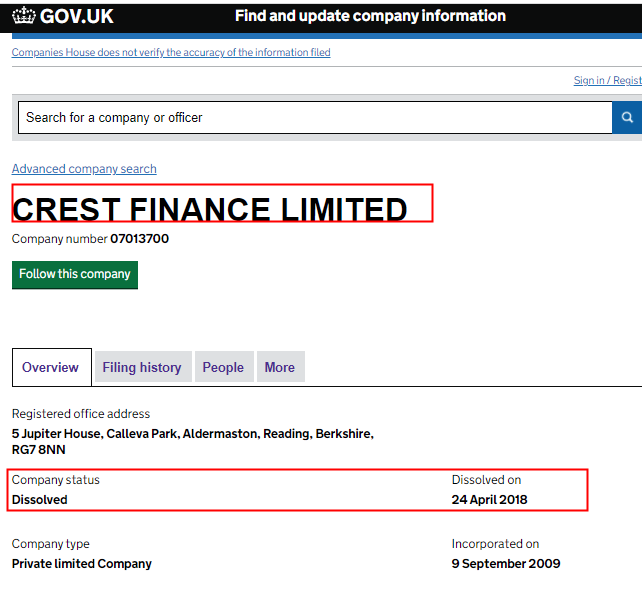Click 'Find and update company information' header
Viewport: 642px width, 612px height.
[x=370, y=16]
